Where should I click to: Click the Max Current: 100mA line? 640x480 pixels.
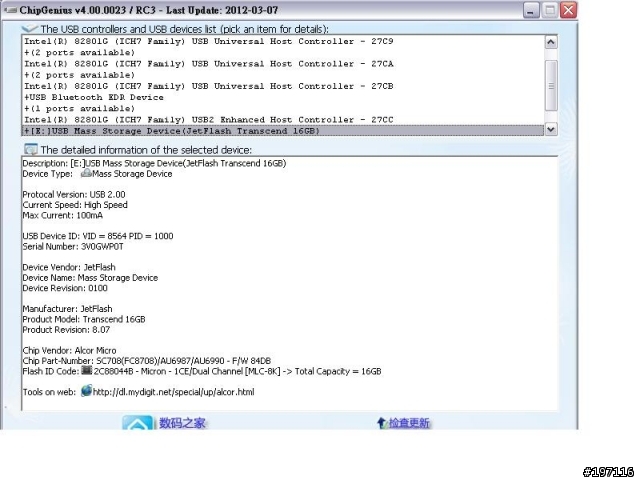point(63,215)
